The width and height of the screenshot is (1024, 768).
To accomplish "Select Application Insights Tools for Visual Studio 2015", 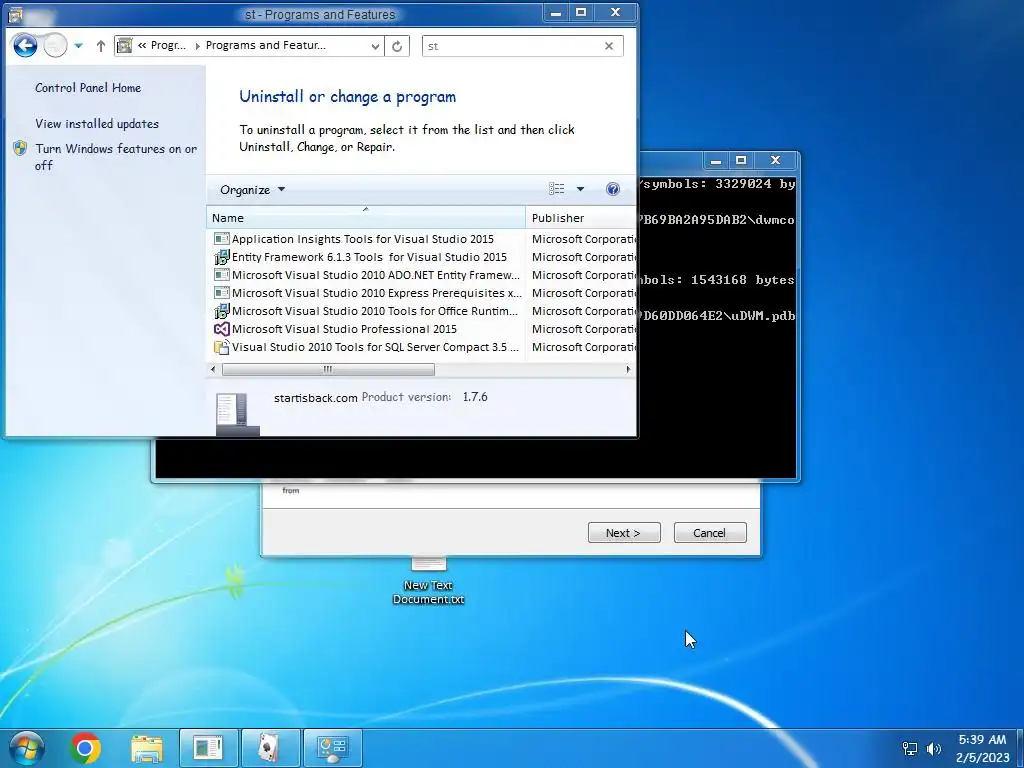I will coord(362,239).
